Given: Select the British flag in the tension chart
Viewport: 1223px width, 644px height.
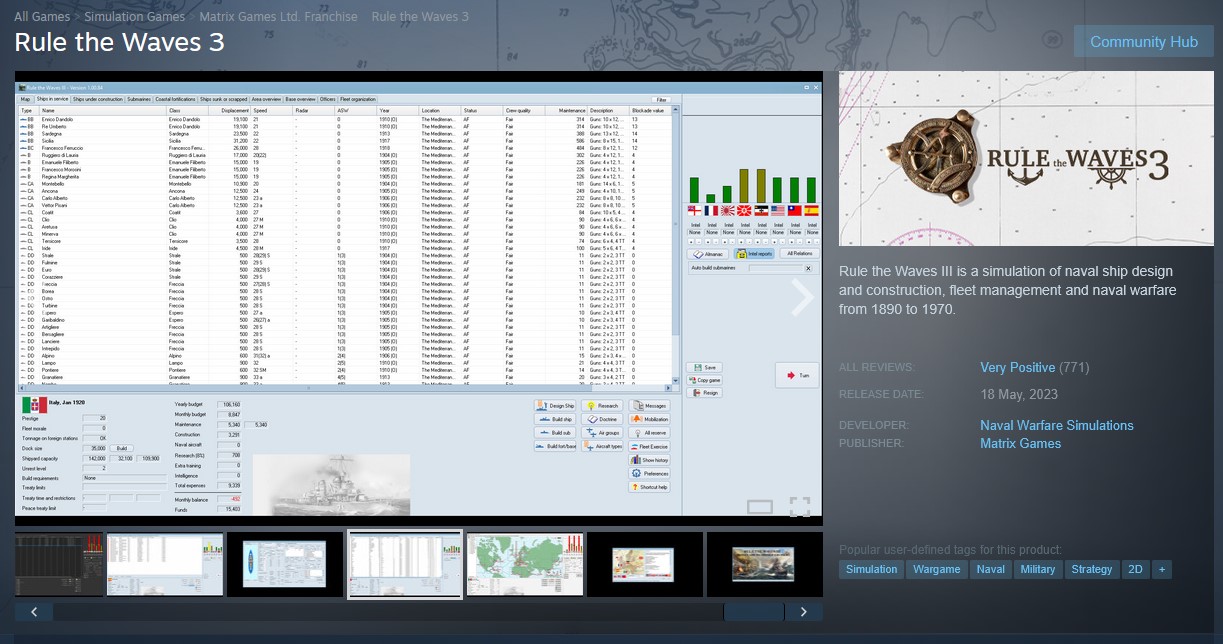Looking at the screenshot, I should coord(695,211).
